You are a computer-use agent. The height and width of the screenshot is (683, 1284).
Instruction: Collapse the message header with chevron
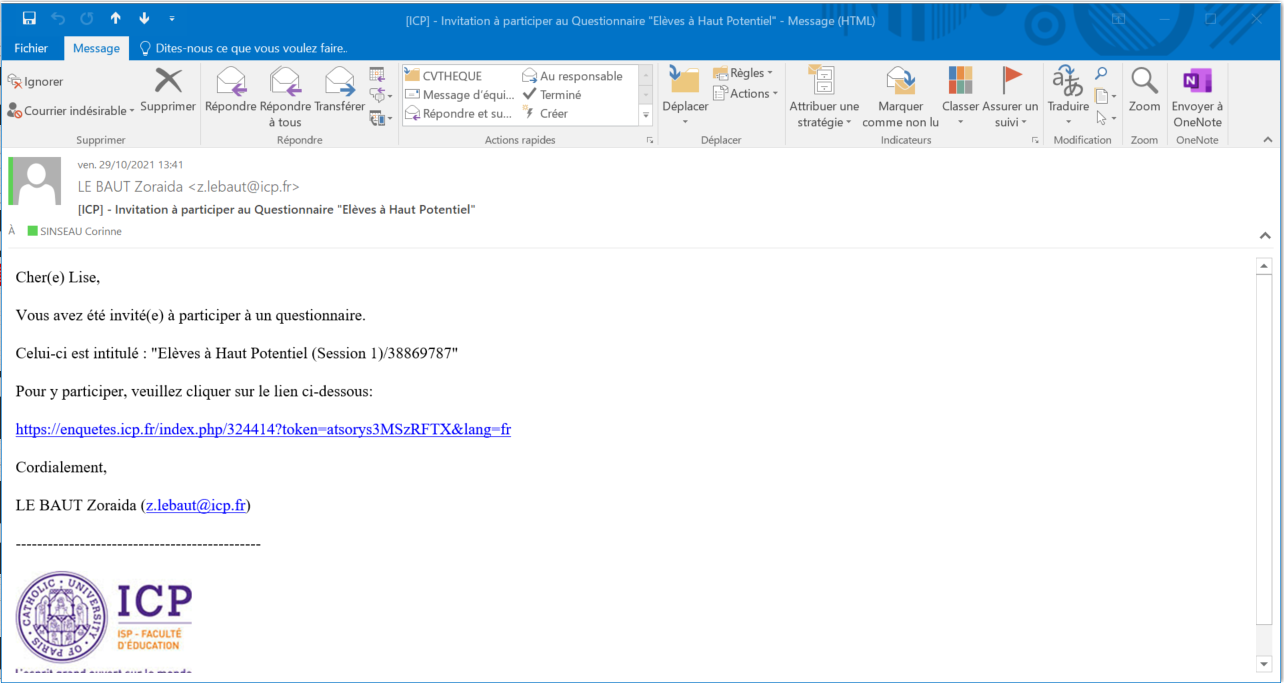click(1265, 236)
